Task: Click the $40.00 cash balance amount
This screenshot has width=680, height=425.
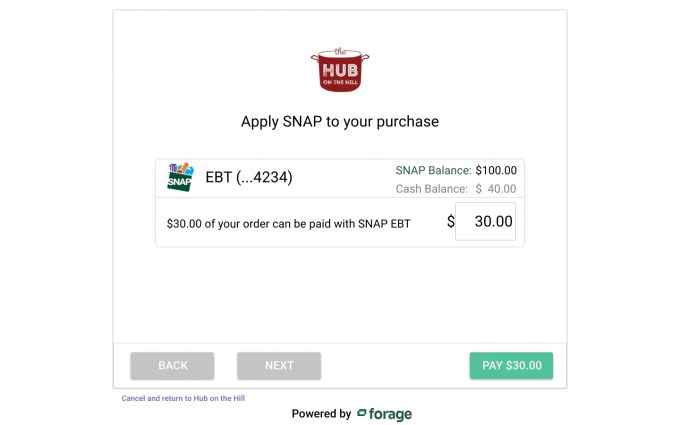Action: pyautogui.click(x=496, y=188)
